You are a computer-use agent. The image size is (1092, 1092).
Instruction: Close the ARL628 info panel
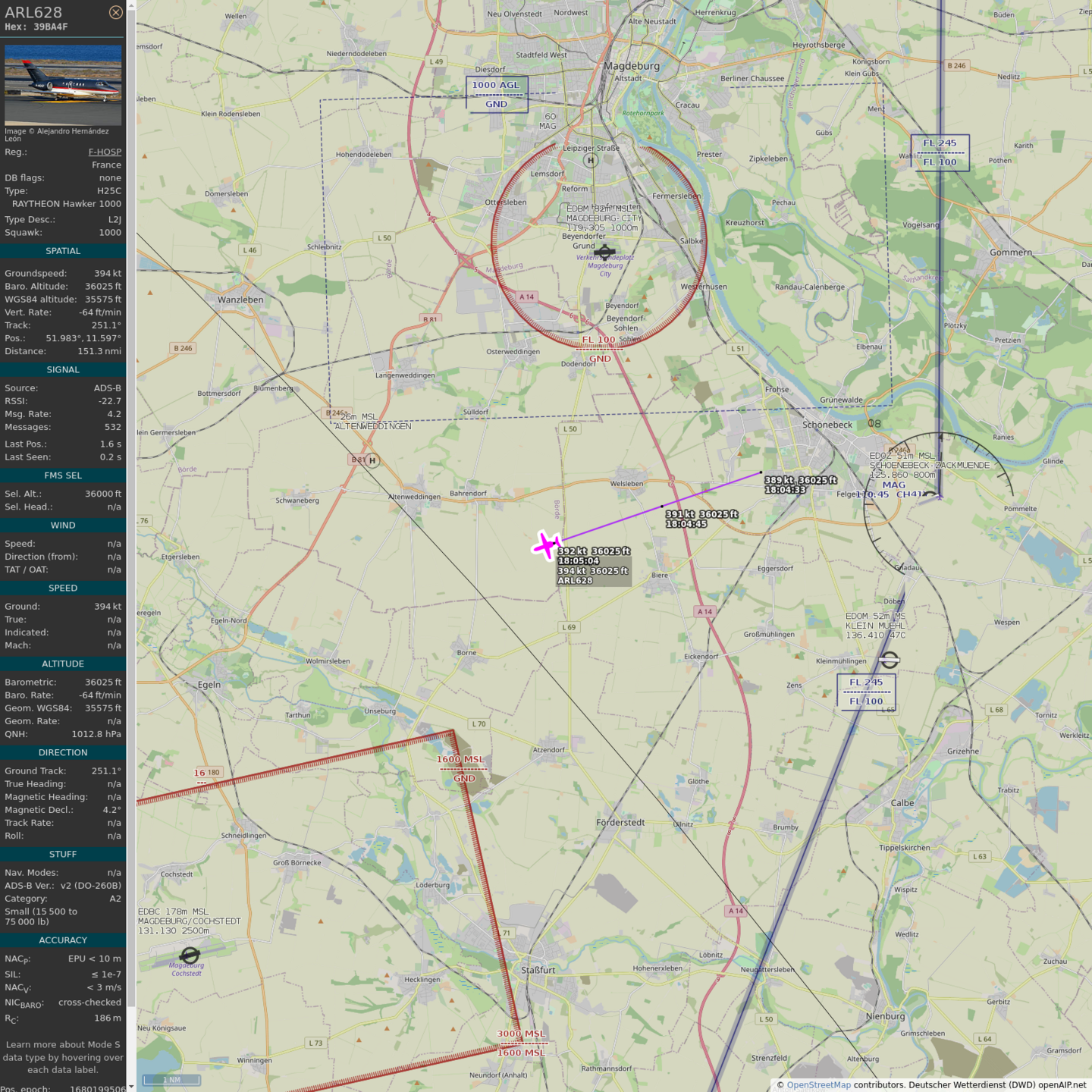(x=115, y=12)
